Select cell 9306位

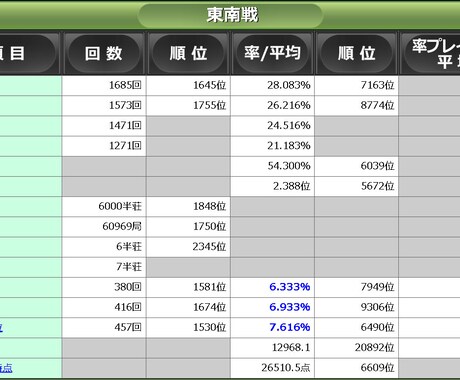point(356,307)
